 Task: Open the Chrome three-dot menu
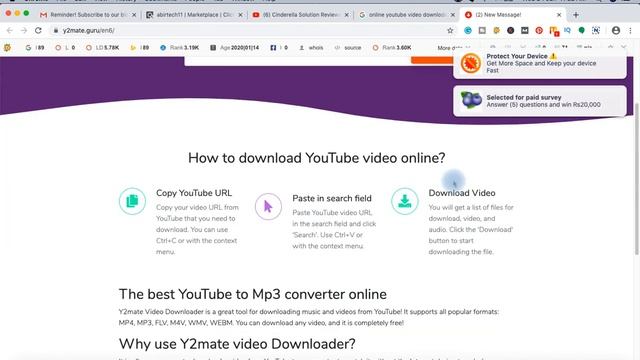pyautogui.click(x=630, y=30)
